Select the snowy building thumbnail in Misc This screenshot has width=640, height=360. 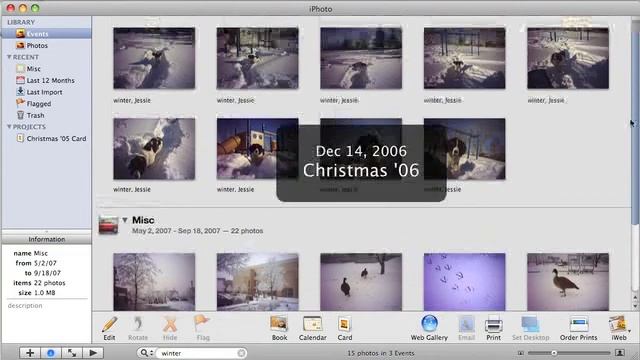coord(258,282)
